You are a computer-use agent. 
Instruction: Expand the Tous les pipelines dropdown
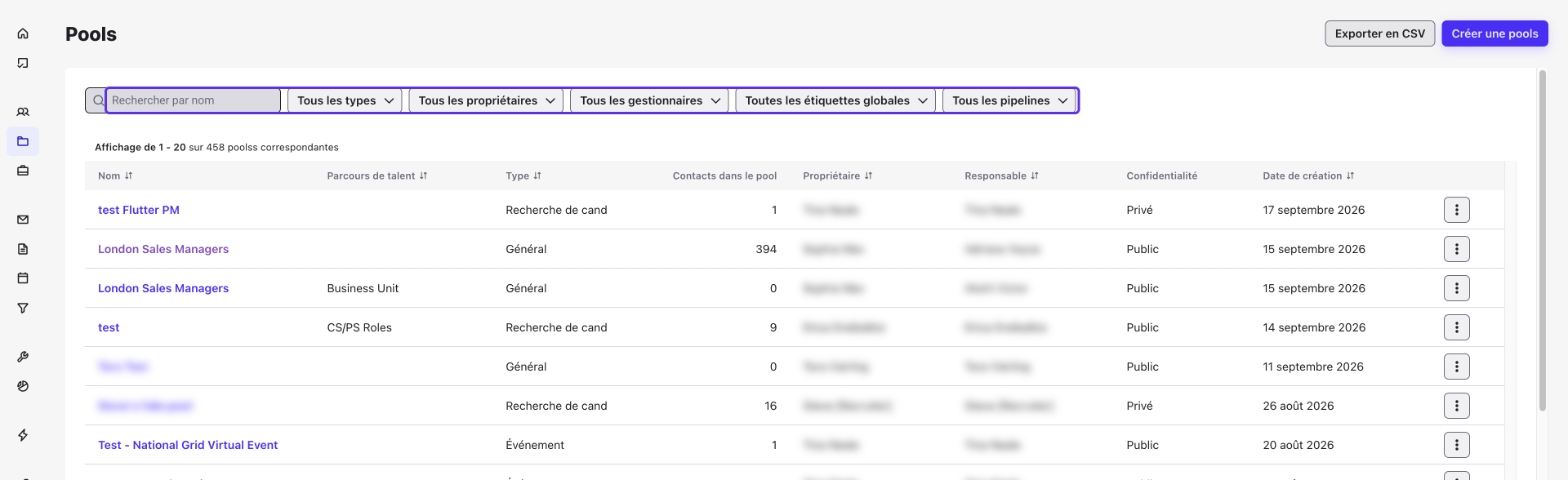click(x=1010, y=100)
